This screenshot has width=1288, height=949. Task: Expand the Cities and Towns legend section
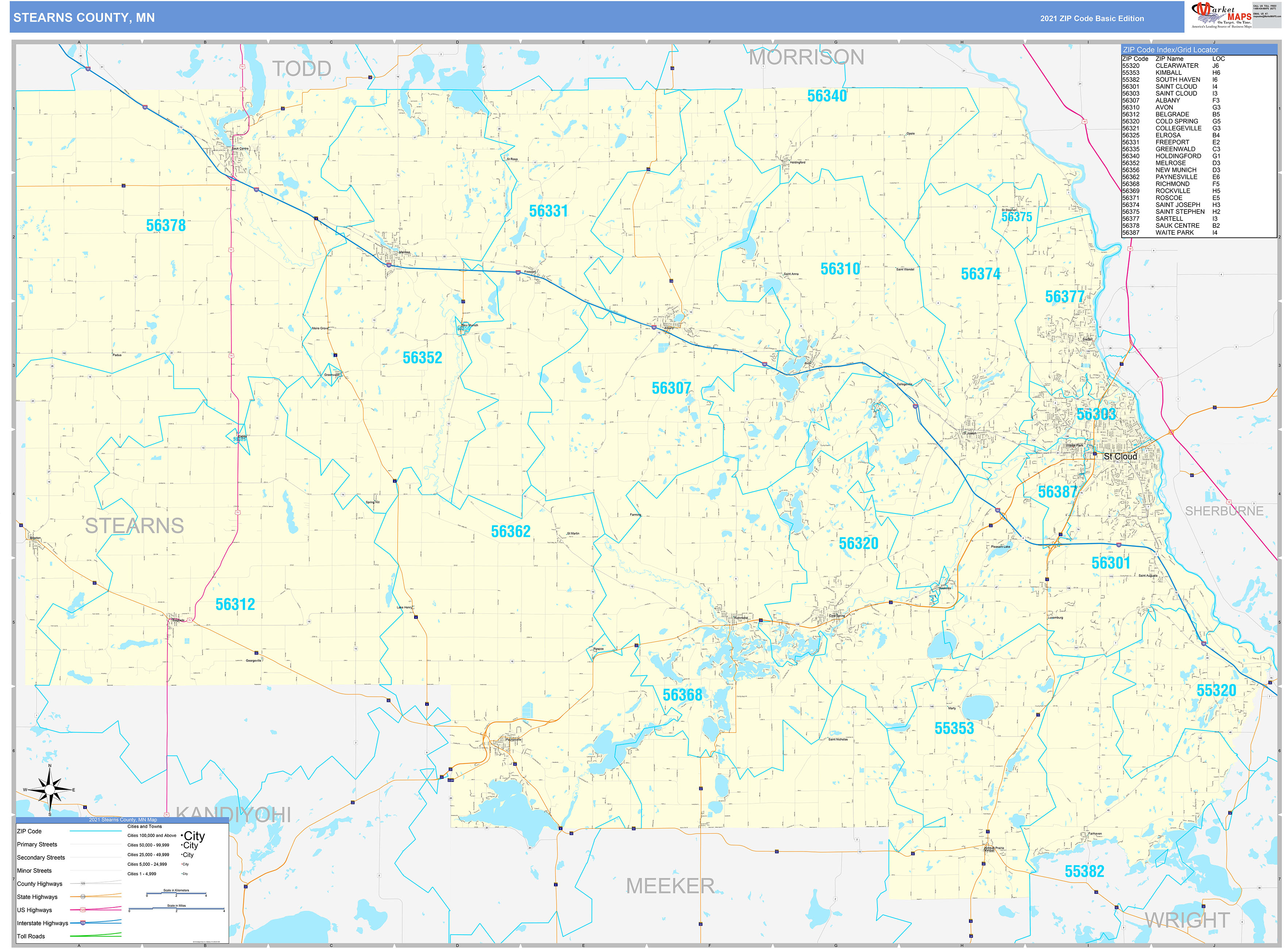145,827
